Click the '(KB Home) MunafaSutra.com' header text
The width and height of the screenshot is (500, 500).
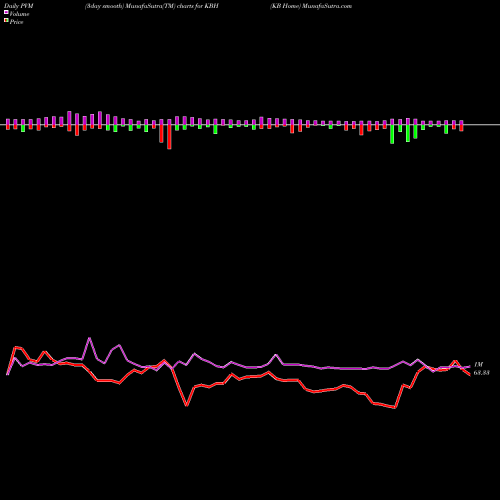coord(311,6)
